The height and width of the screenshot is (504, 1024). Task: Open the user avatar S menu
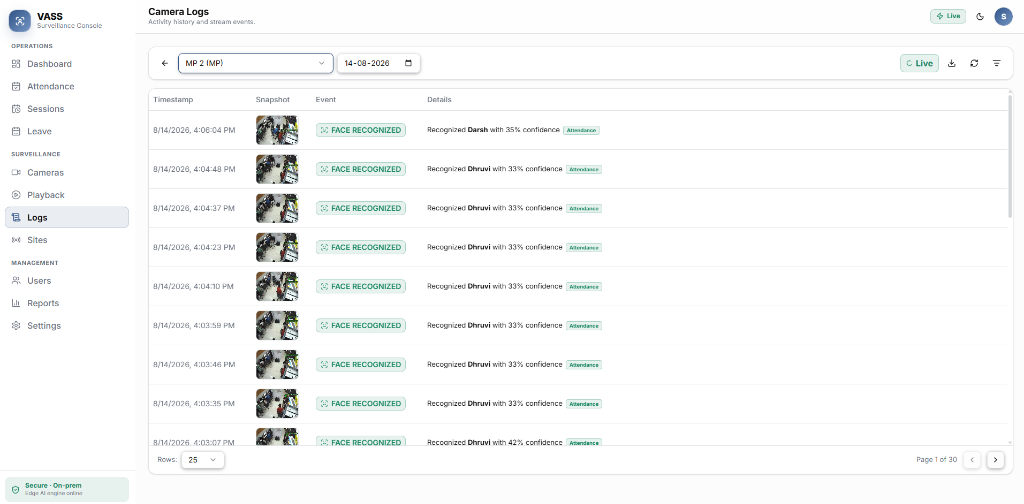coord(1004,16)
